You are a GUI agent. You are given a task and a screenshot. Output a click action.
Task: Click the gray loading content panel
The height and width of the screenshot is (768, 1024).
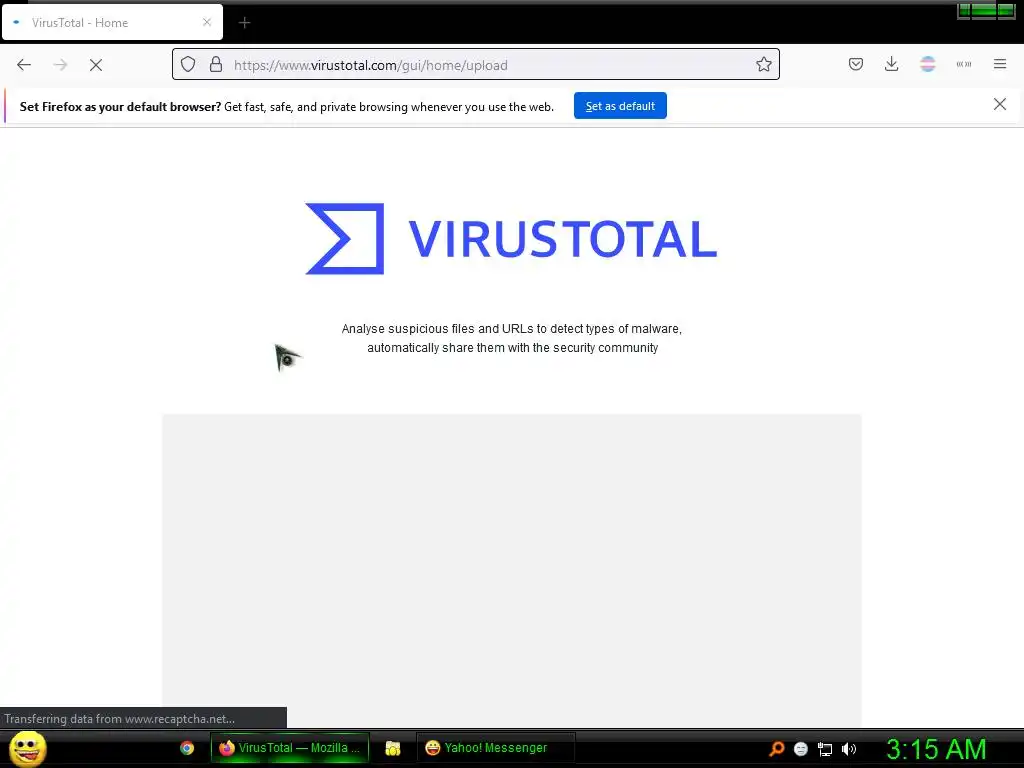pos(511,569)
